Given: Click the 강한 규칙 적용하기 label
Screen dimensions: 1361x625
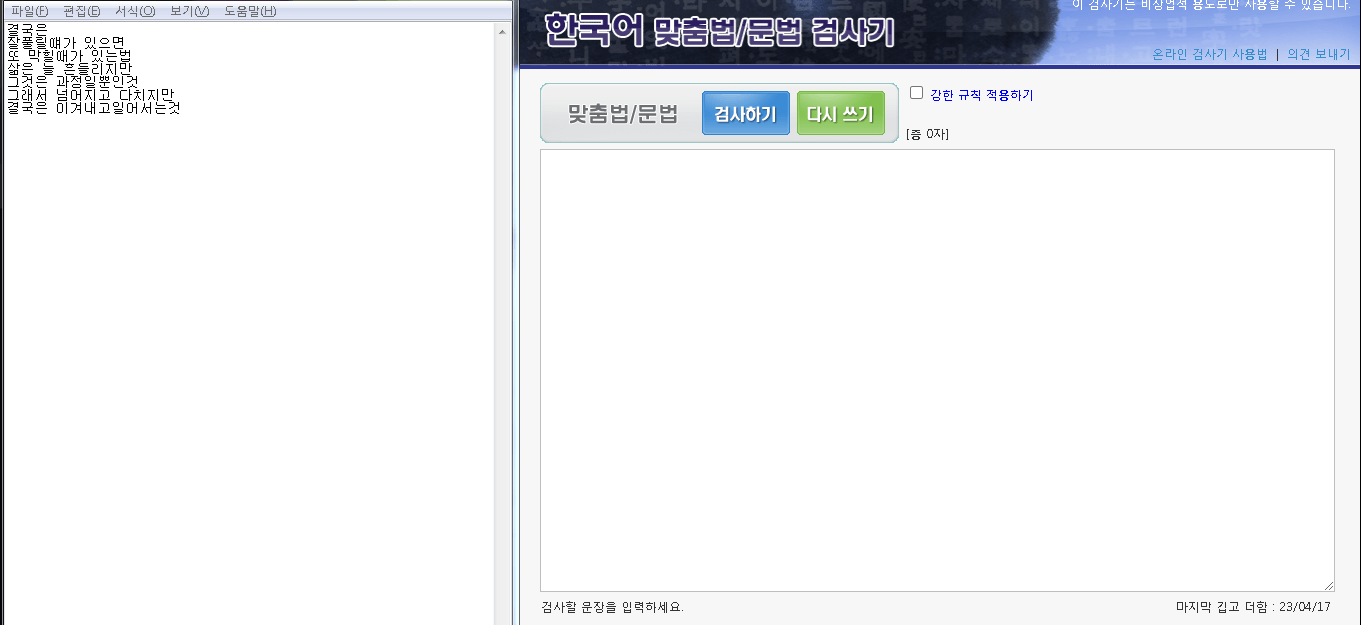Looking at the screenshot, I should (x=981, y=95).
